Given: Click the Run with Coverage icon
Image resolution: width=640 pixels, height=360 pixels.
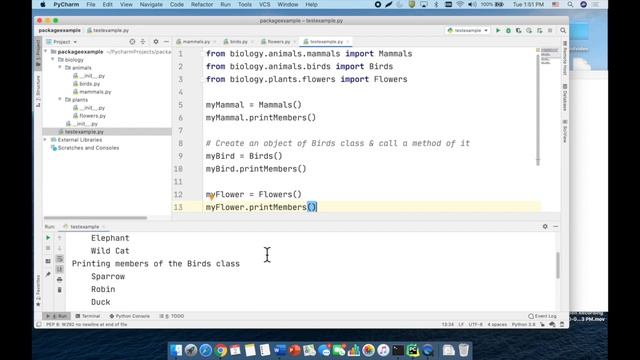Looking at the screenshot, I should tap(518, 31).
